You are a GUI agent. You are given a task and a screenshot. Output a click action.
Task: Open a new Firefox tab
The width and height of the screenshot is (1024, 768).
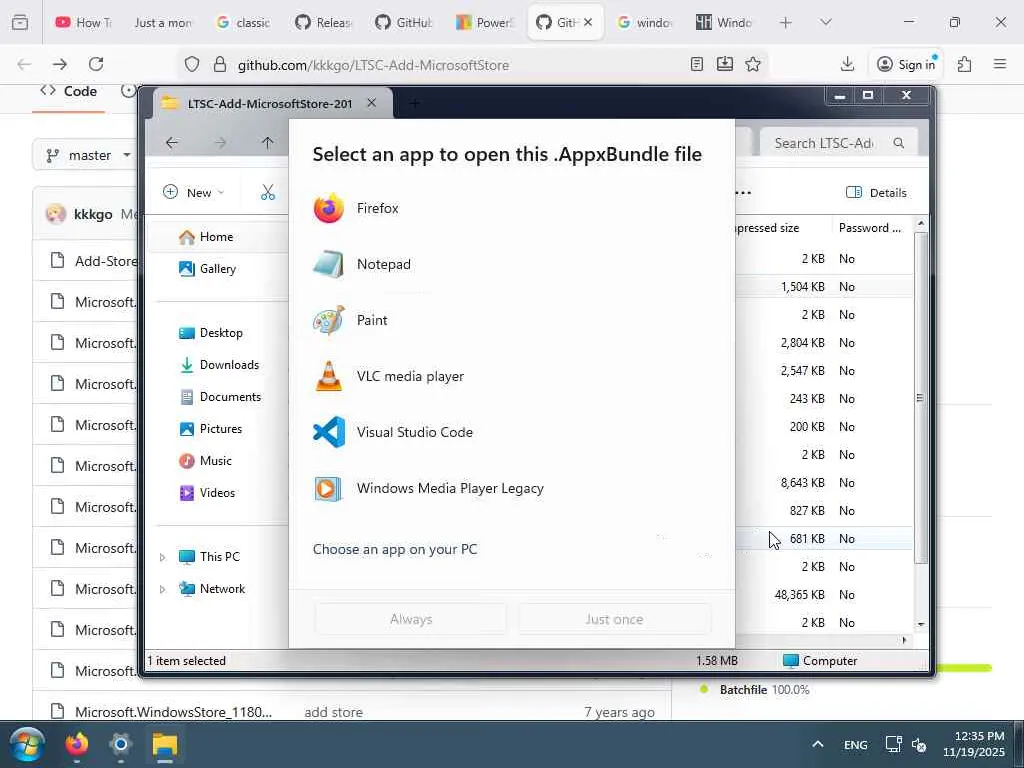pyautogui.click(x=786, y=23)
